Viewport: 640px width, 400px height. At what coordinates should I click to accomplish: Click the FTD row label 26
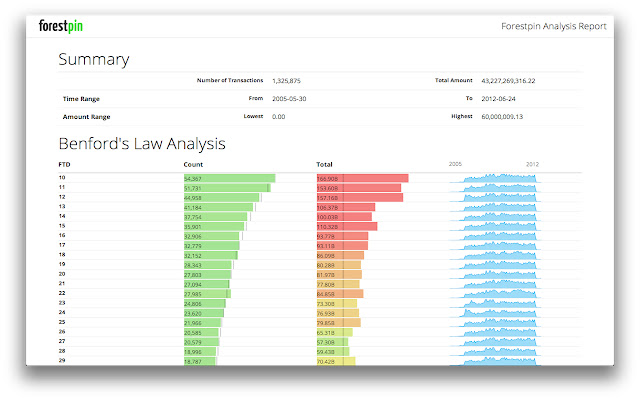coord(62,331)
